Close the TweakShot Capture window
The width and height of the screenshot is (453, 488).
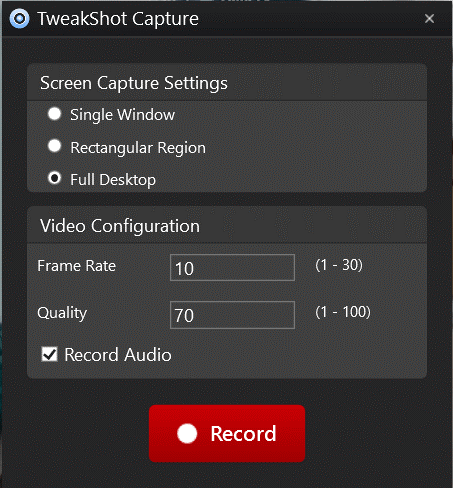429,18
